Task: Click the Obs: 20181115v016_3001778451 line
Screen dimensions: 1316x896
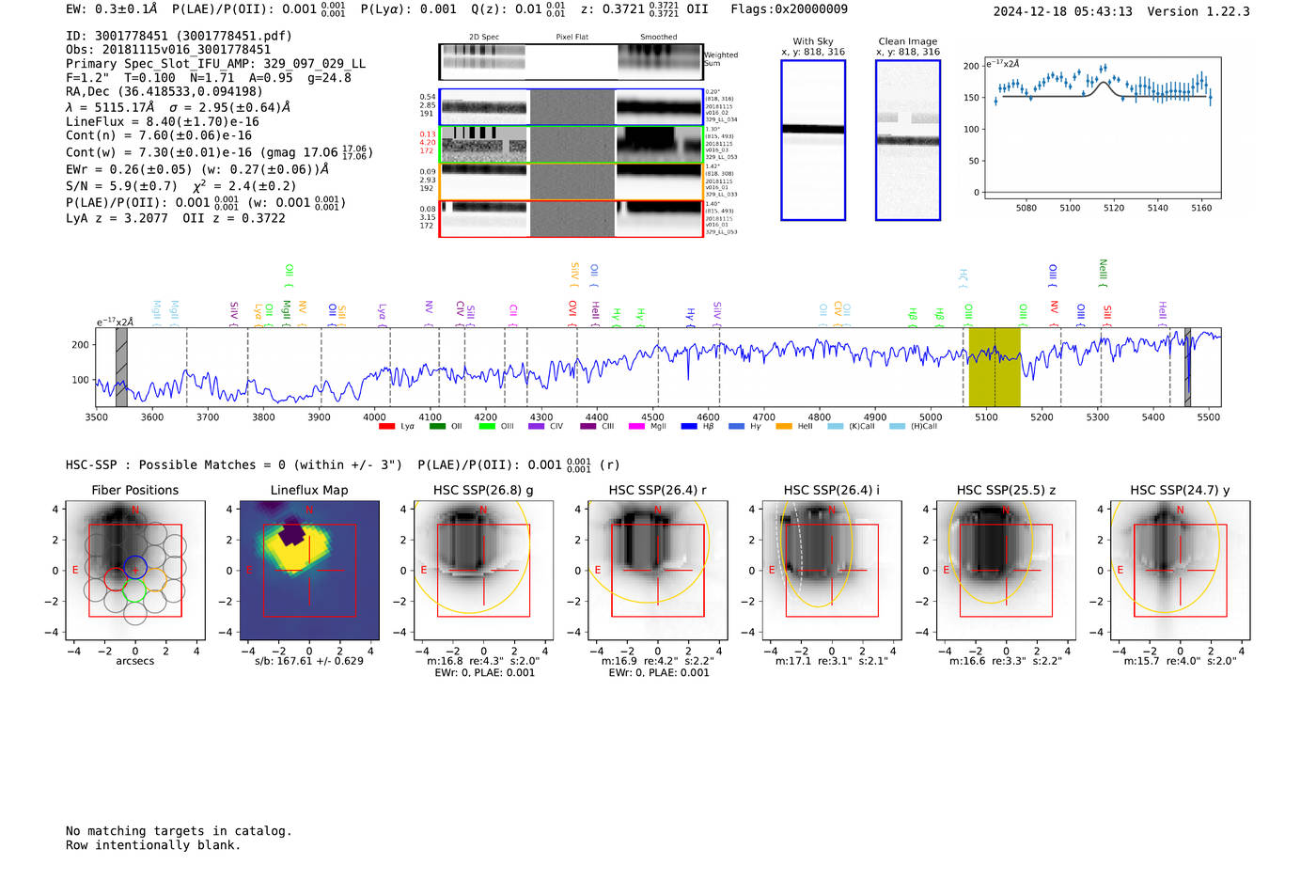Action: click(168, 50)
